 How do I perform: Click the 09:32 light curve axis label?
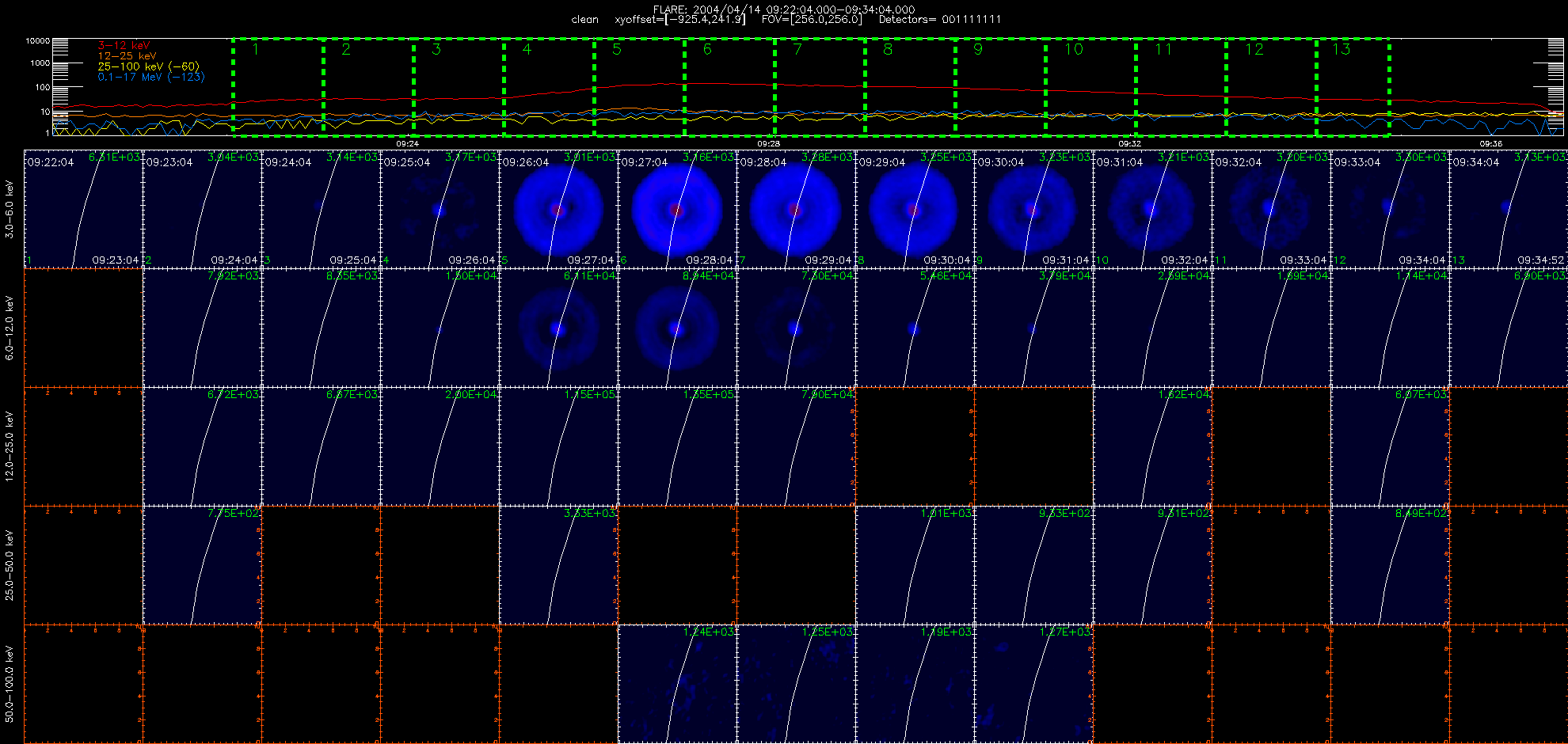tap(1129, 144)
